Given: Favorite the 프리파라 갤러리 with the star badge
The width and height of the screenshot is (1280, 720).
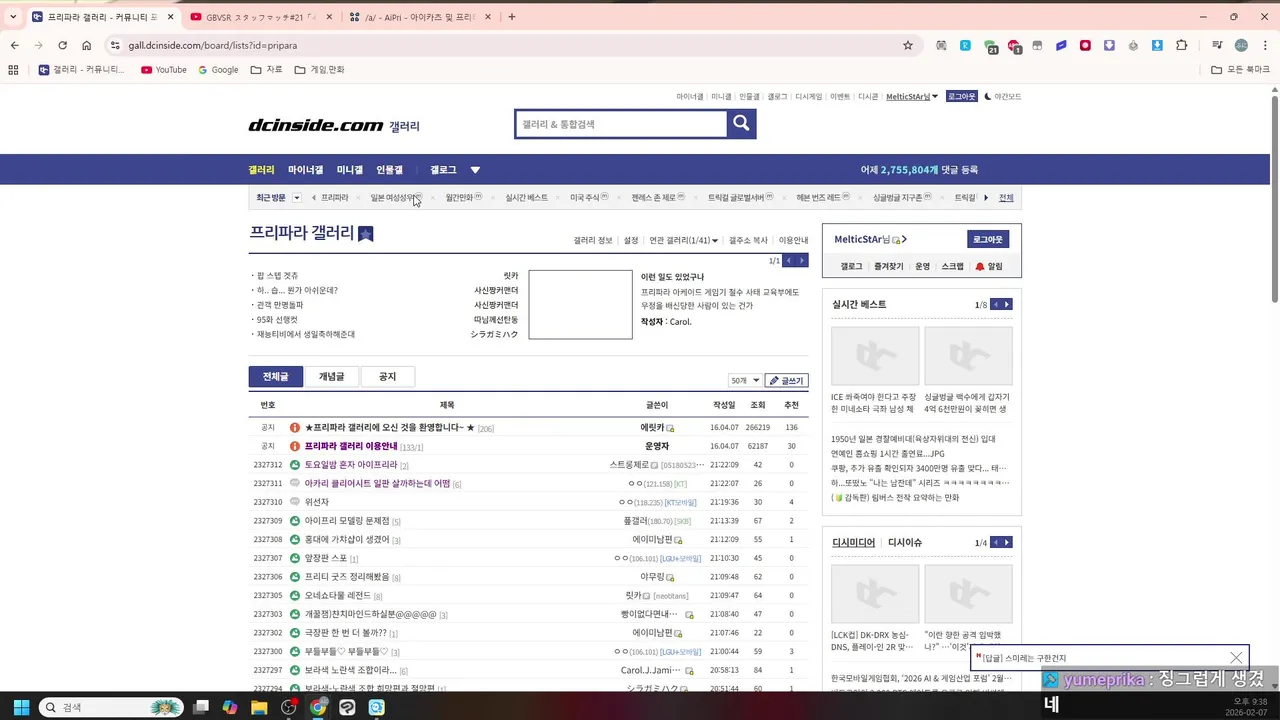Looking at the screenshot, I should tap(366, 234).
